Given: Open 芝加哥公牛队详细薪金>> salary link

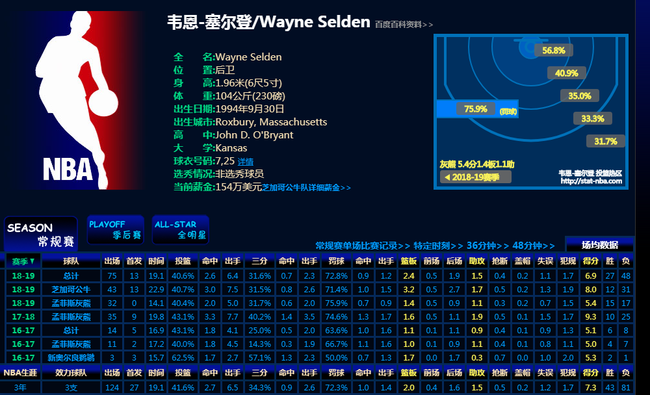Looking at the screenshot, I should click(306, 188).
